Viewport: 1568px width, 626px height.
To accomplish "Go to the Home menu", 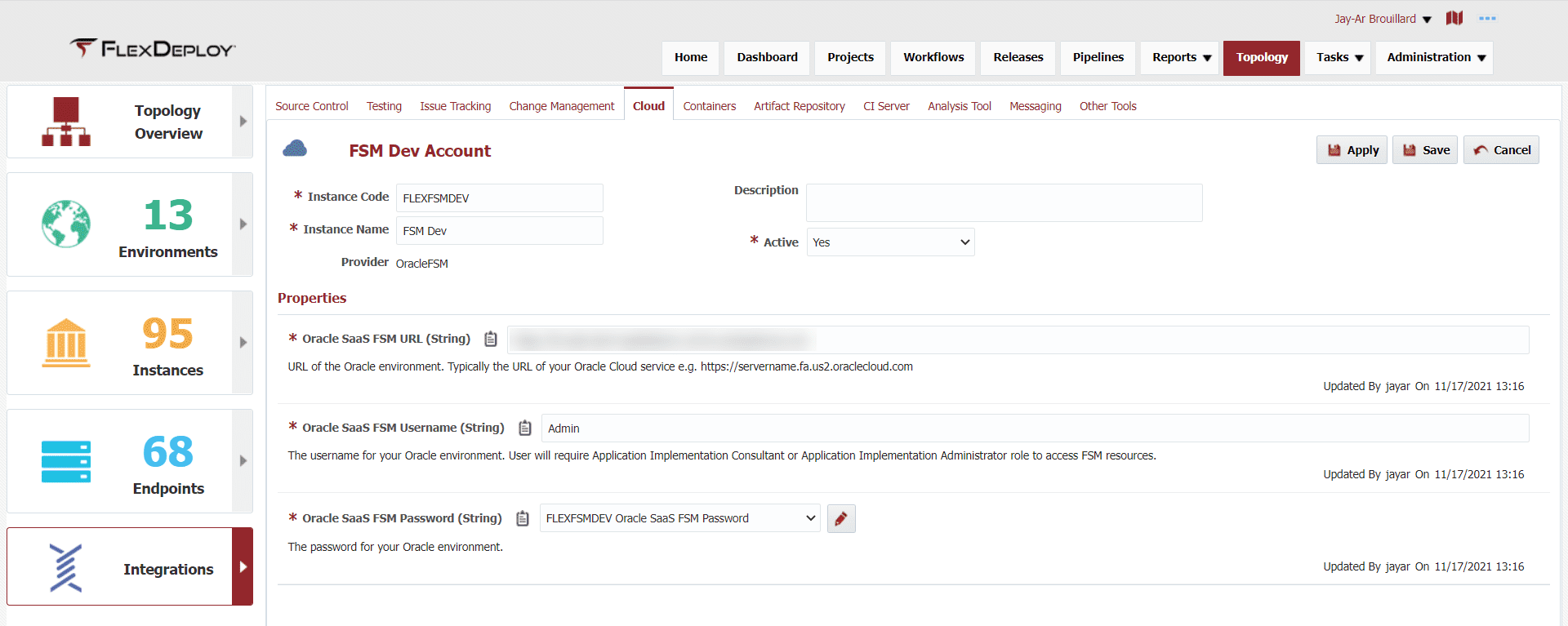I will (x=691, y=58).
